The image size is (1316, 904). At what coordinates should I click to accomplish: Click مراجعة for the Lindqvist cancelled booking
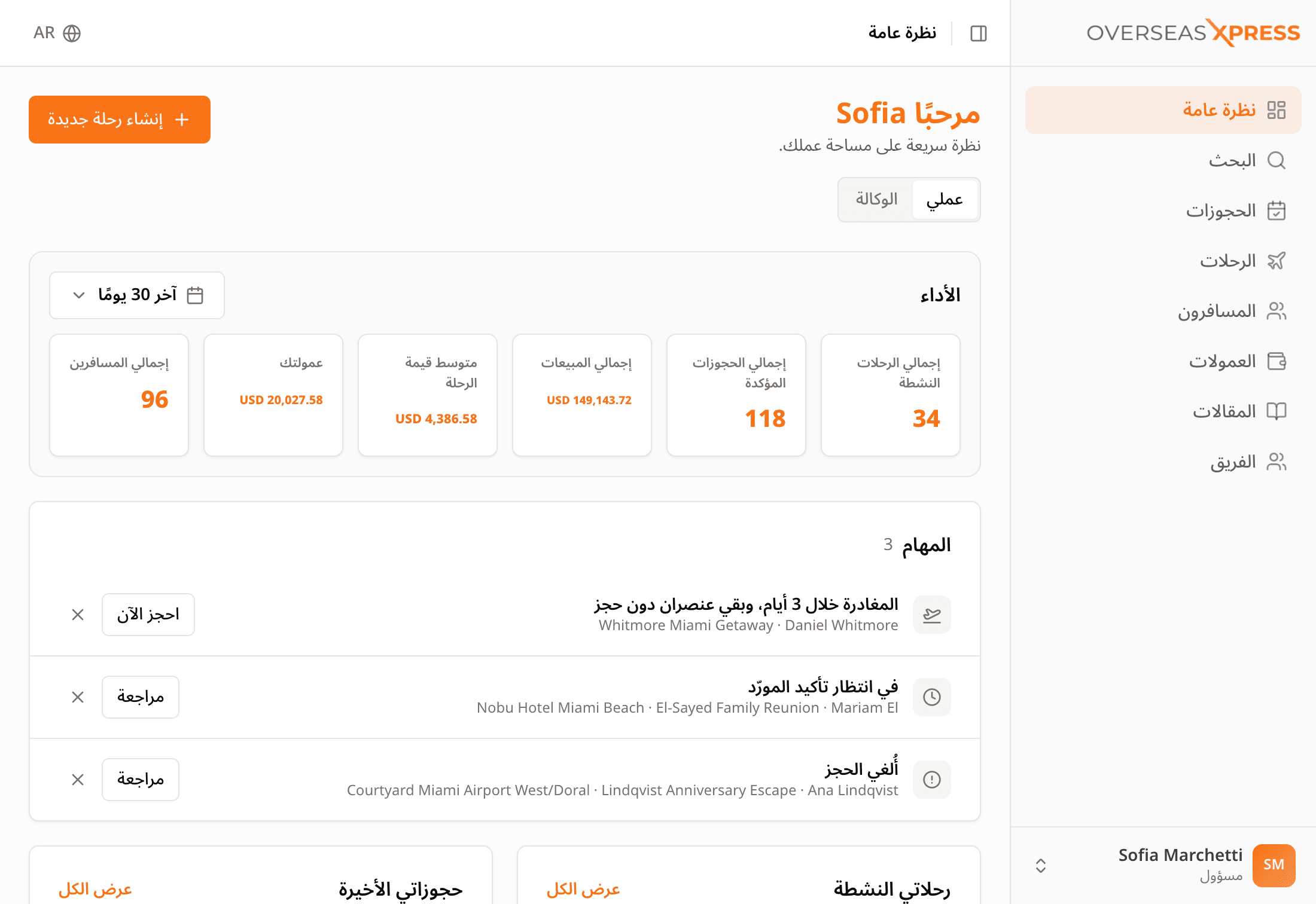point(141,780)
